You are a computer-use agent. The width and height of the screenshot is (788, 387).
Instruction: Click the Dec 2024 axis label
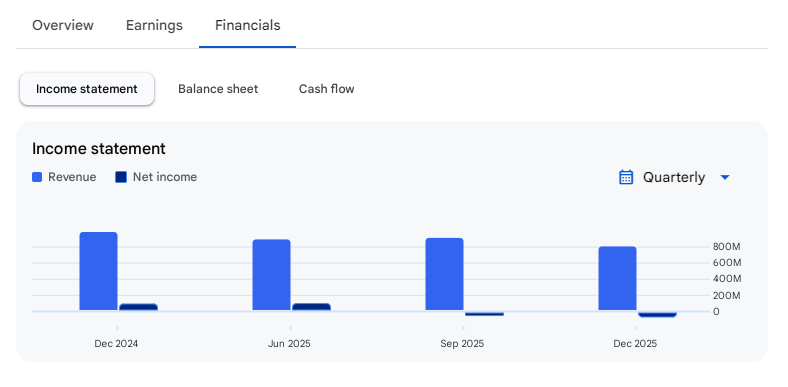coord(116,344)
